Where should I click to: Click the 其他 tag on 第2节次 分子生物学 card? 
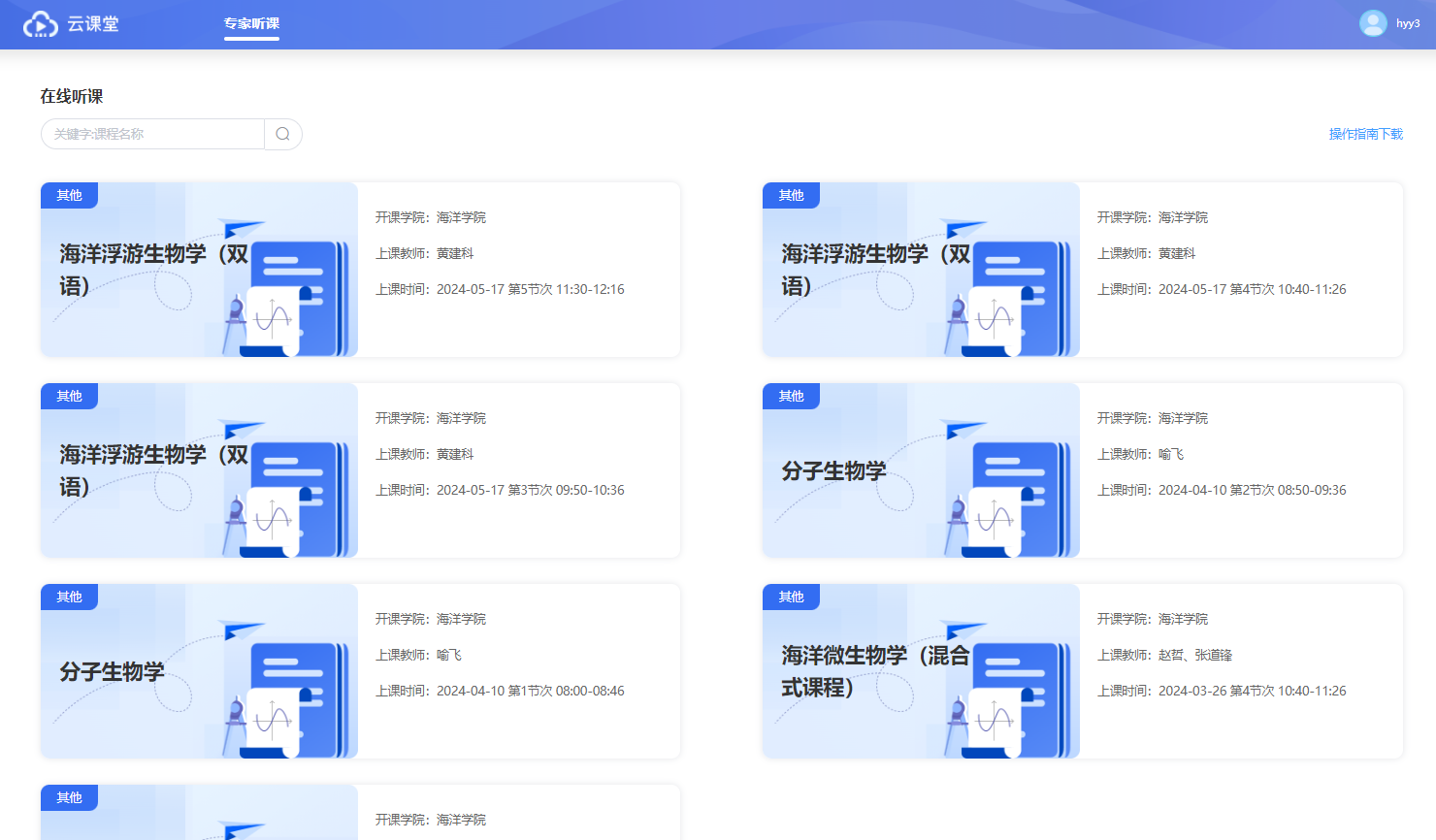791,396
